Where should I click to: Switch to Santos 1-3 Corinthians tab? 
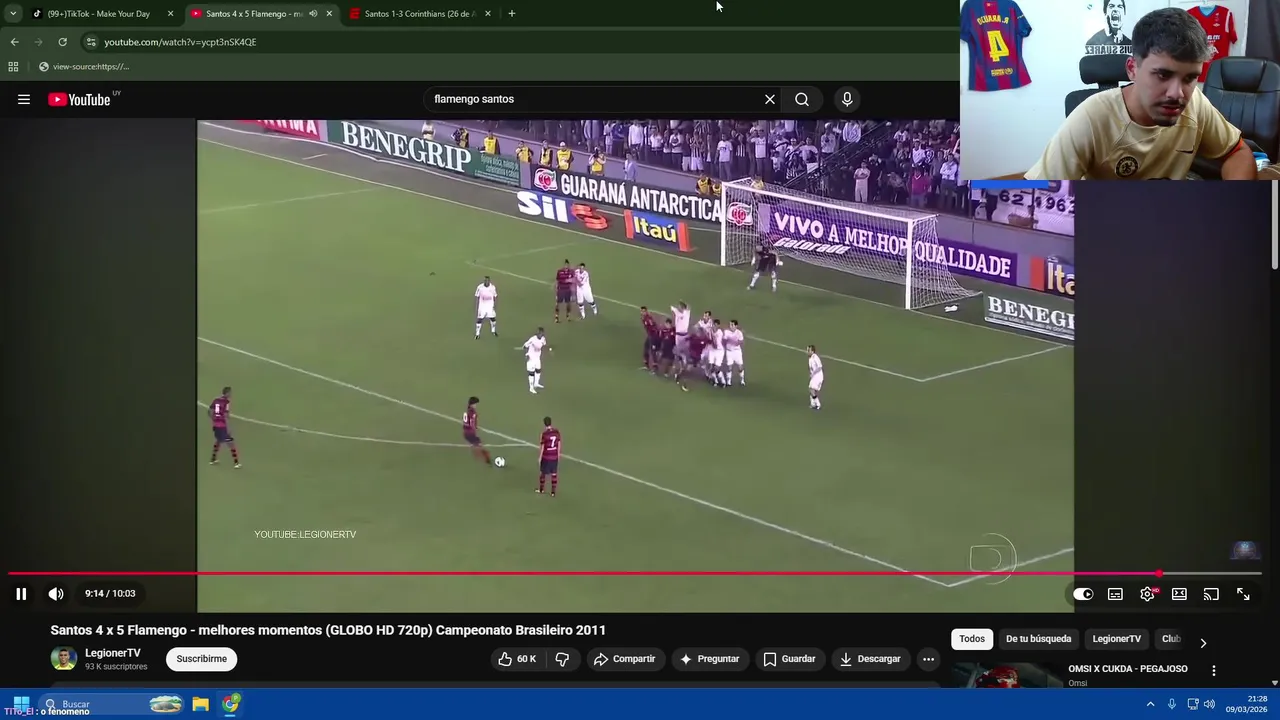pos(419,14)
